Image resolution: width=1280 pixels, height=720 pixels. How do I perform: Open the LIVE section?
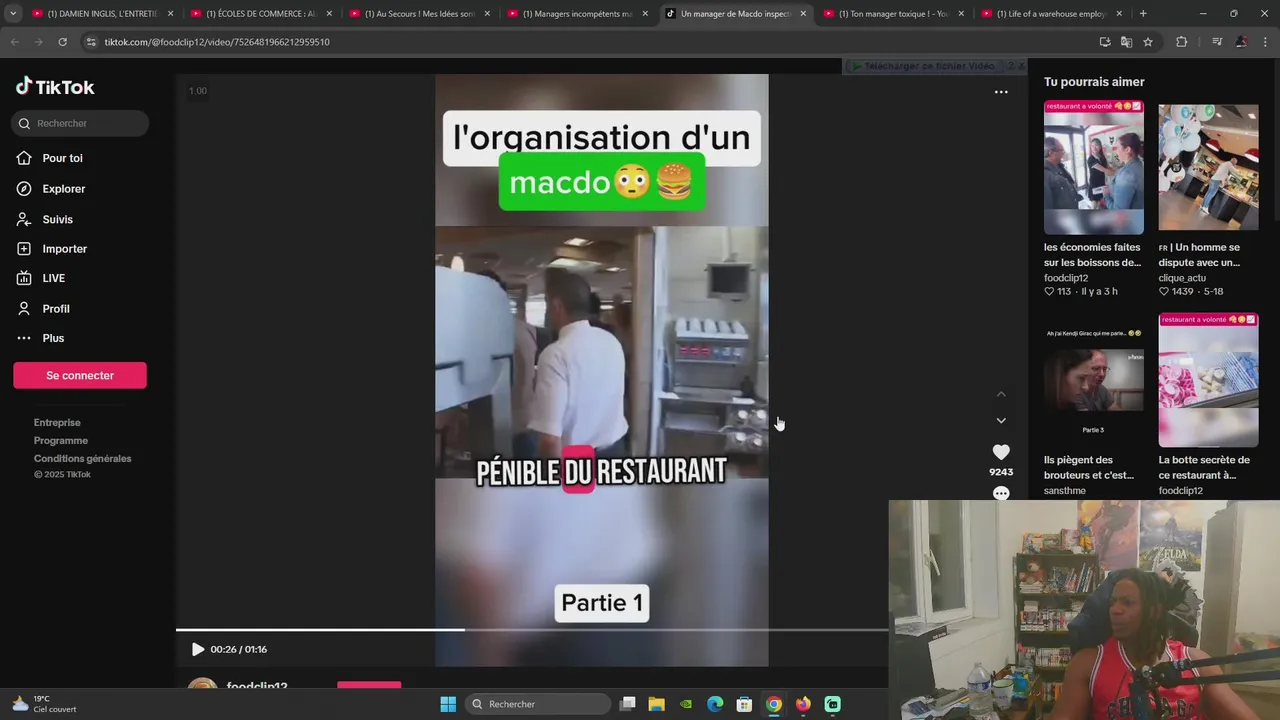pos(41,278)
